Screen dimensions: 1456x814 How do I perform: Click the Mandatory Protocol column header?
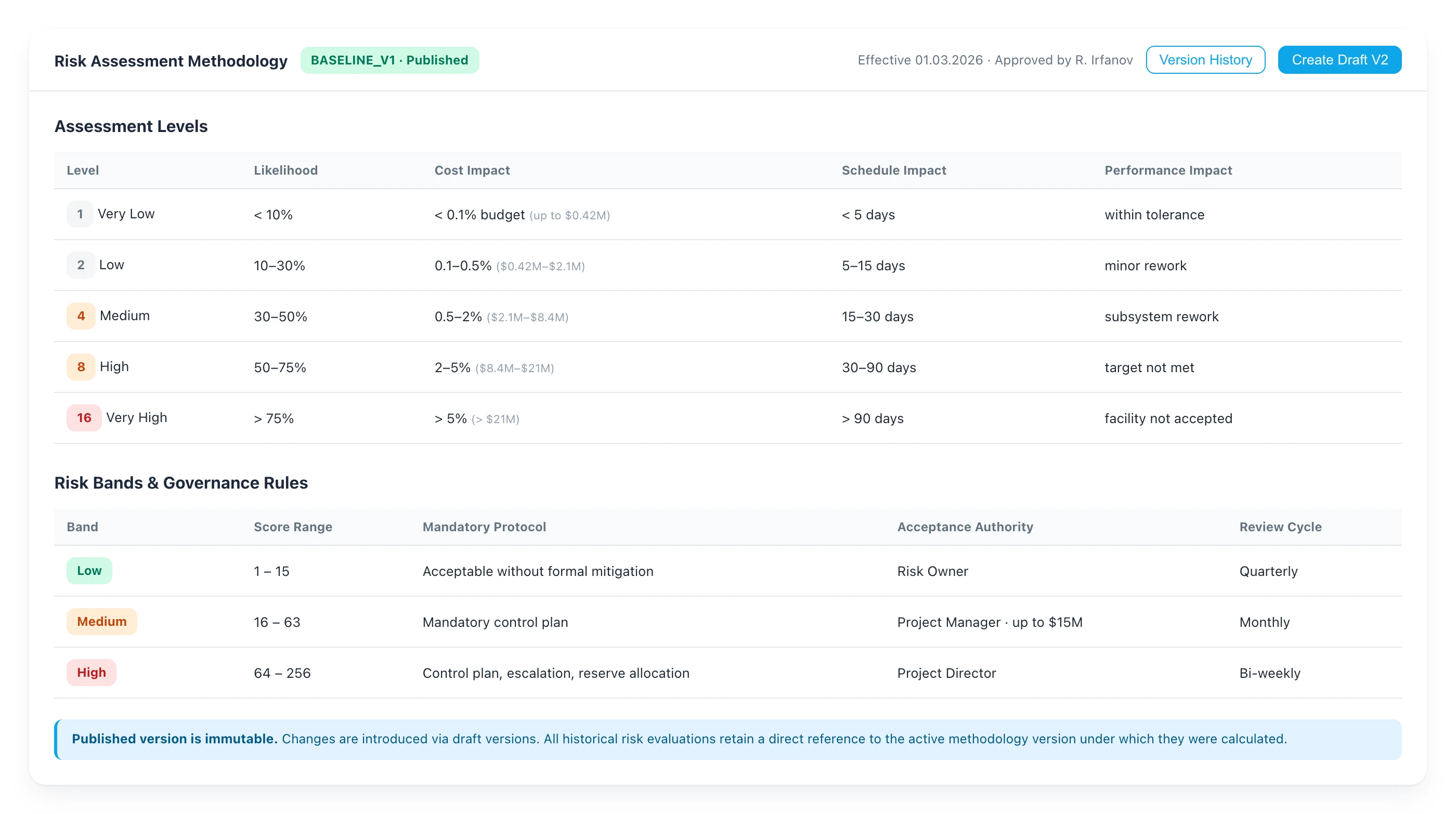[x=485, y=527]
